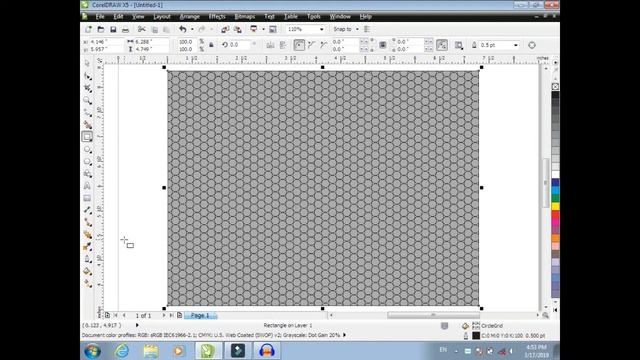Open the outline width 0.5 pt dropdown
Image resolution: width=640 pixels, height=360 pixels.
pyautogui.click(x=516, y=45)
